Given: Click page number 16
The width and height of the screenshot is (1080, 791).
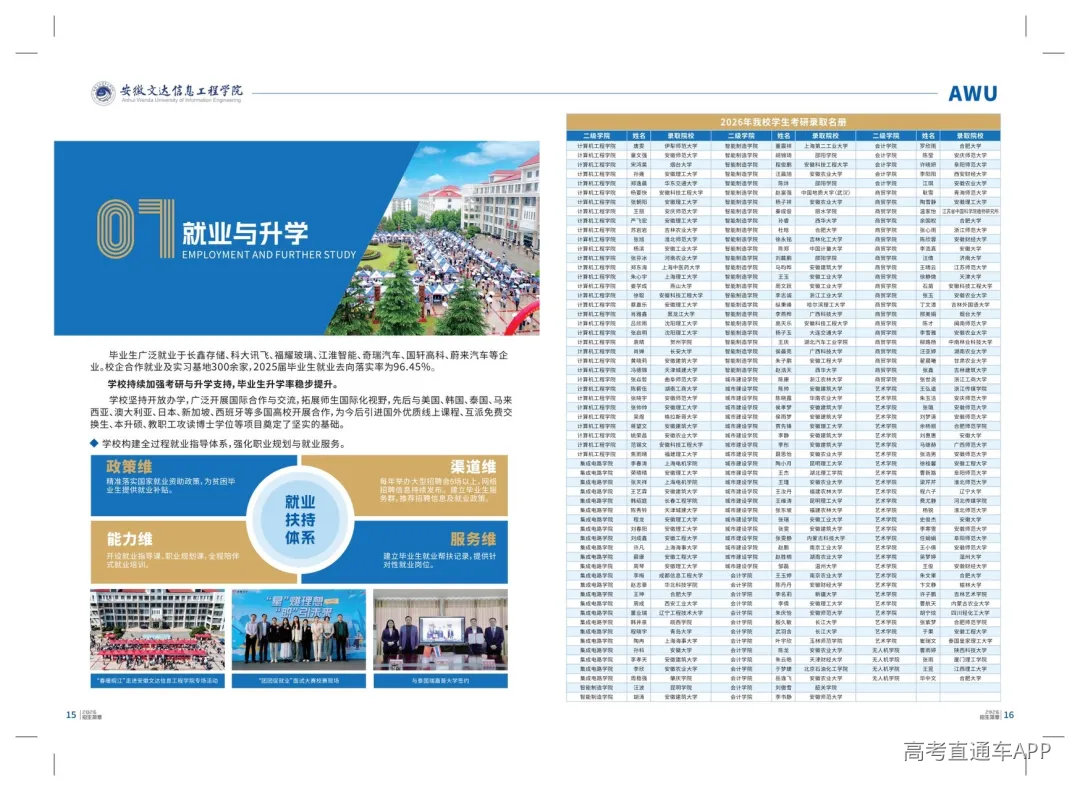Looking at the screenshot, I should [1009, 715].
